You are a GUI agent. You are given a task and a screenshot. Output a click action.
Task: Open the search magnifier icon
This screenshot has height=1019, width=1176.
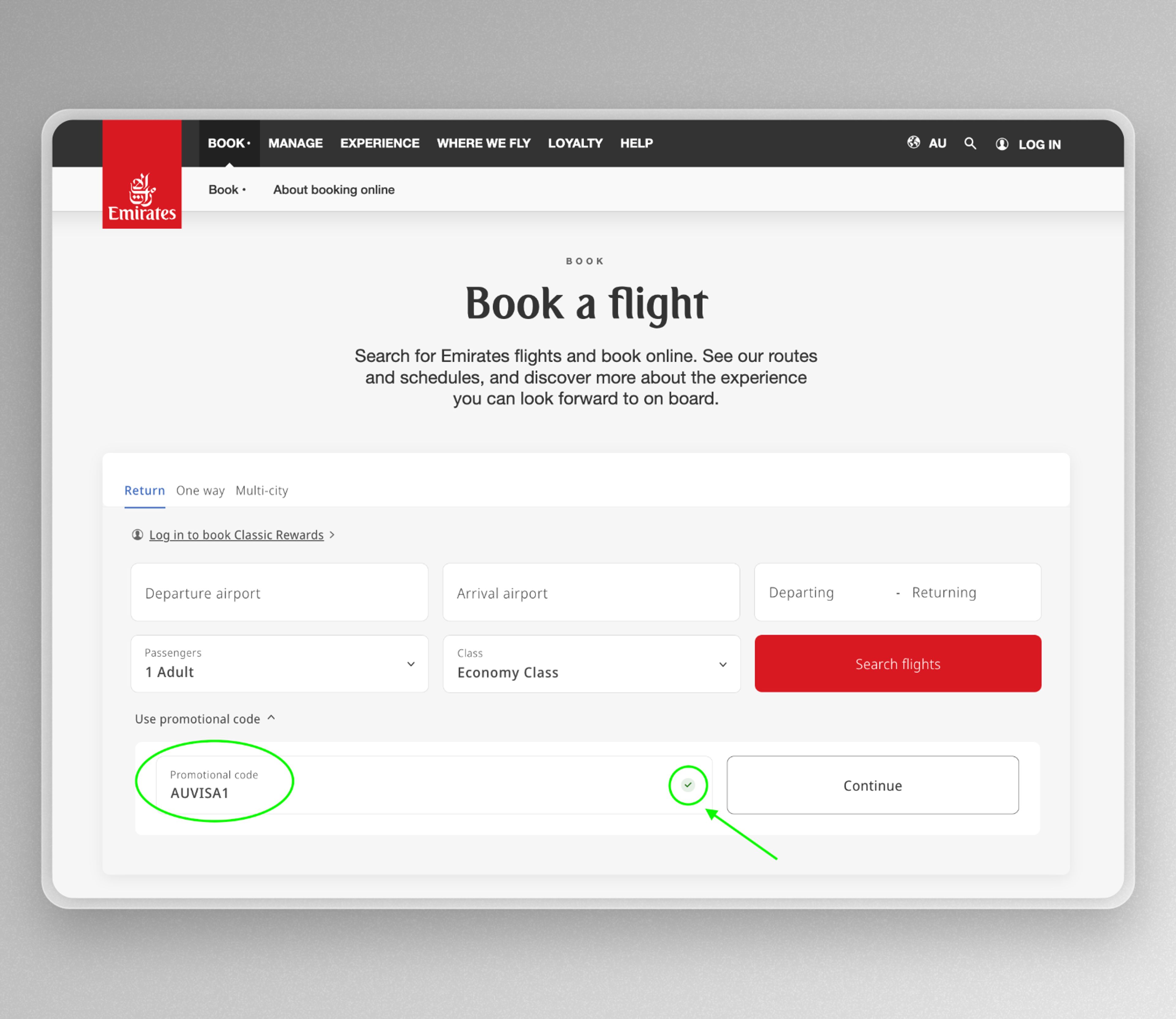pos(970,143)
